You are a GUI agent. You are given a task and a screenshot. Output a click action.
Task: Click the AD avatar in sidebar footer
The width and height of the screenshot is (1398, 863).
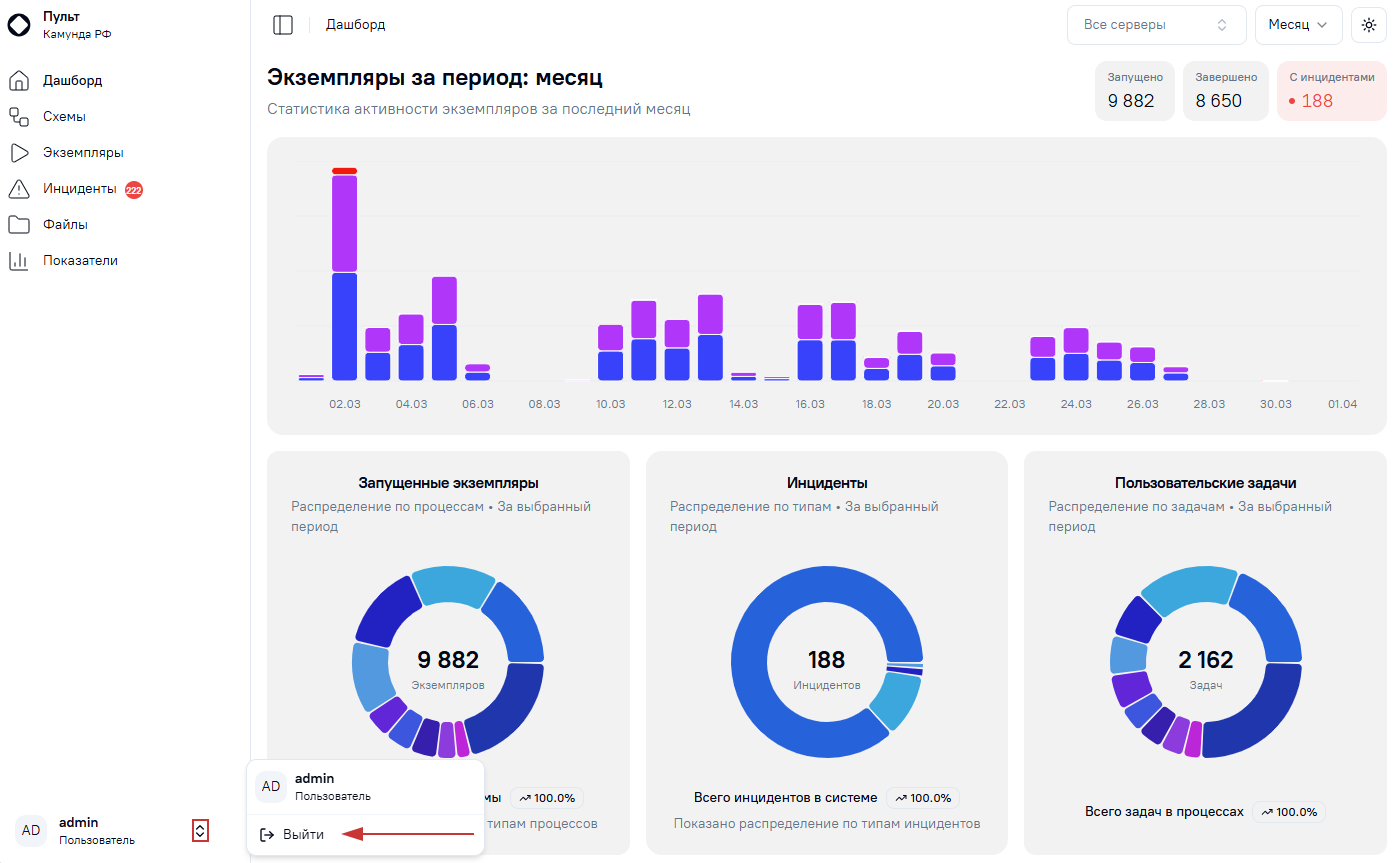[x=31, y=830]
